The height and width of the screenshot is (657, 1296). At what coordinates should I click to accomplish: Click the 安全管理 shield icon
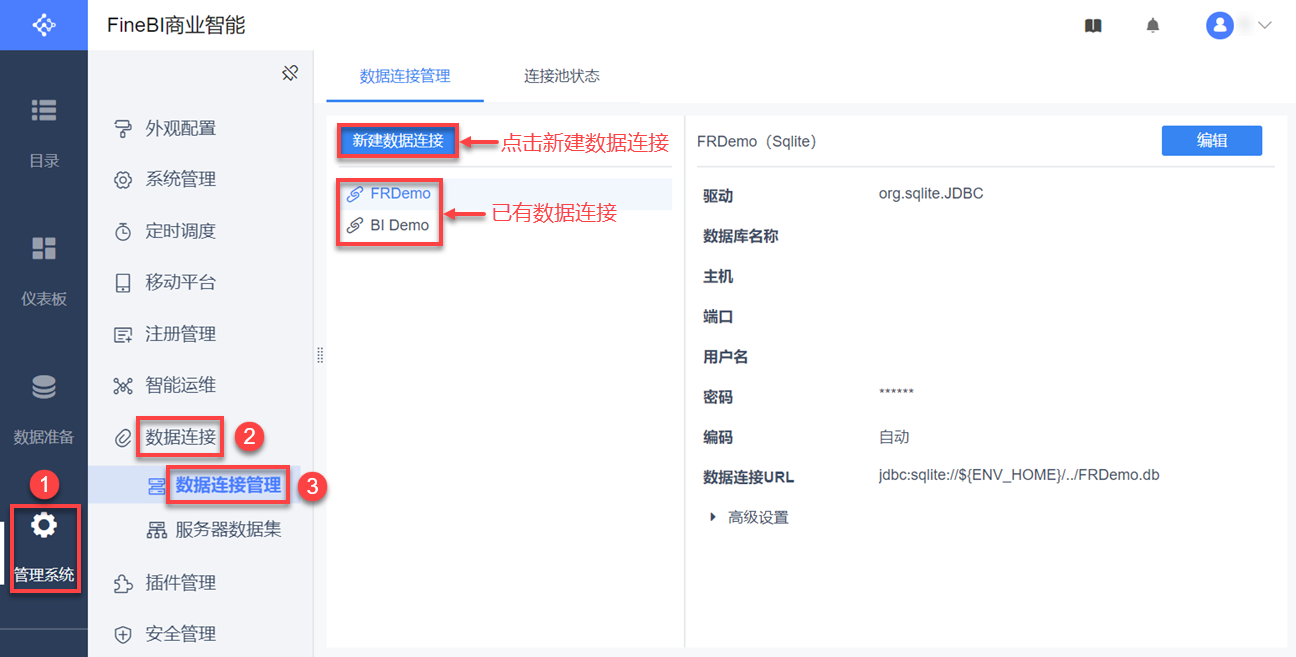pos(123,634)
